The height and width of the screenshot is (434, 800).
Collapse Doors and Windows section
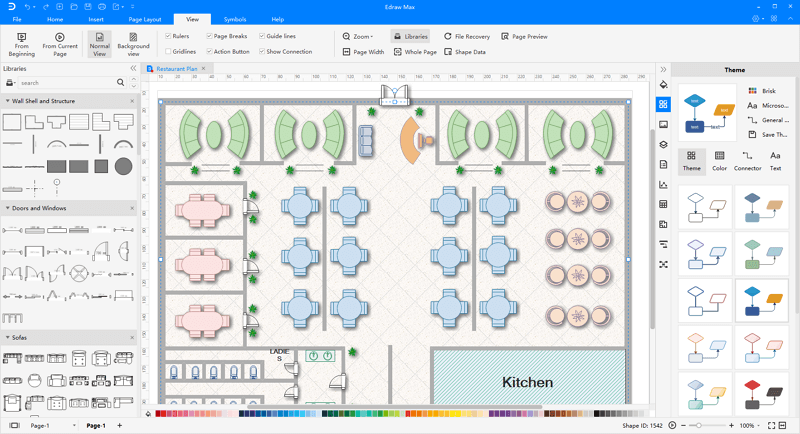point(8,208)
